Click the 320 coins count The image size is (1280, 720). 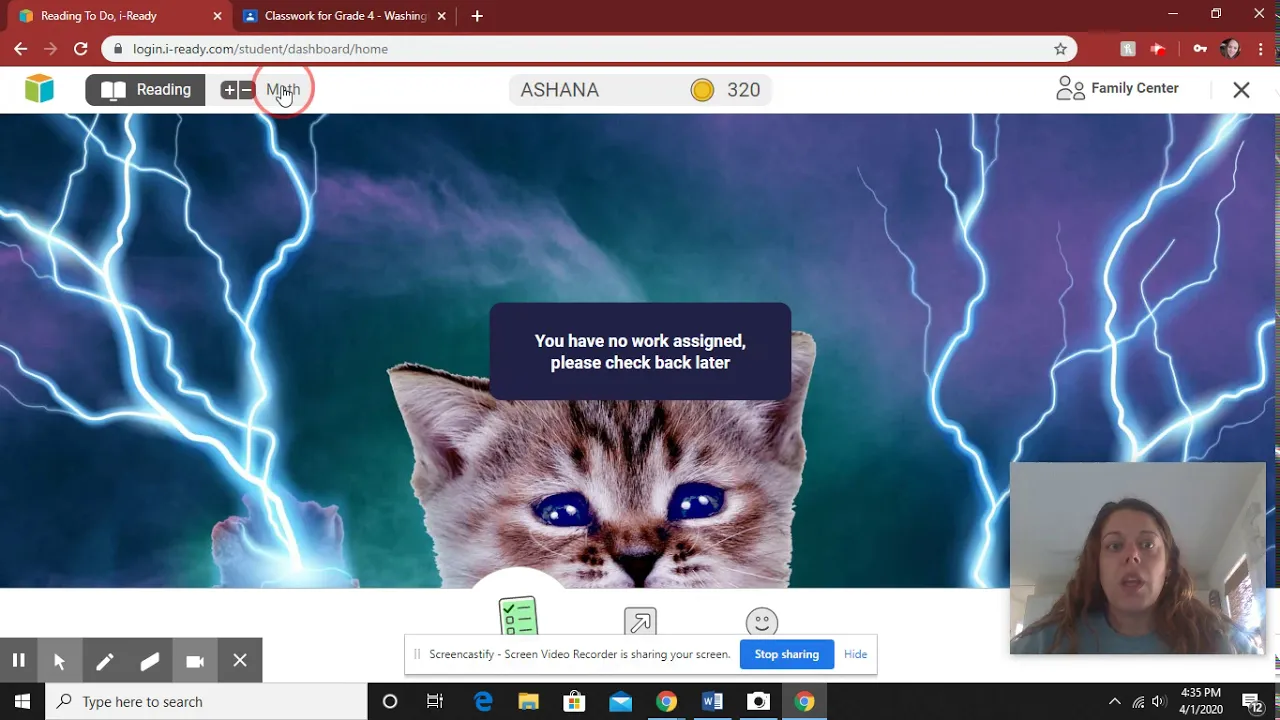tap(743, 90)
